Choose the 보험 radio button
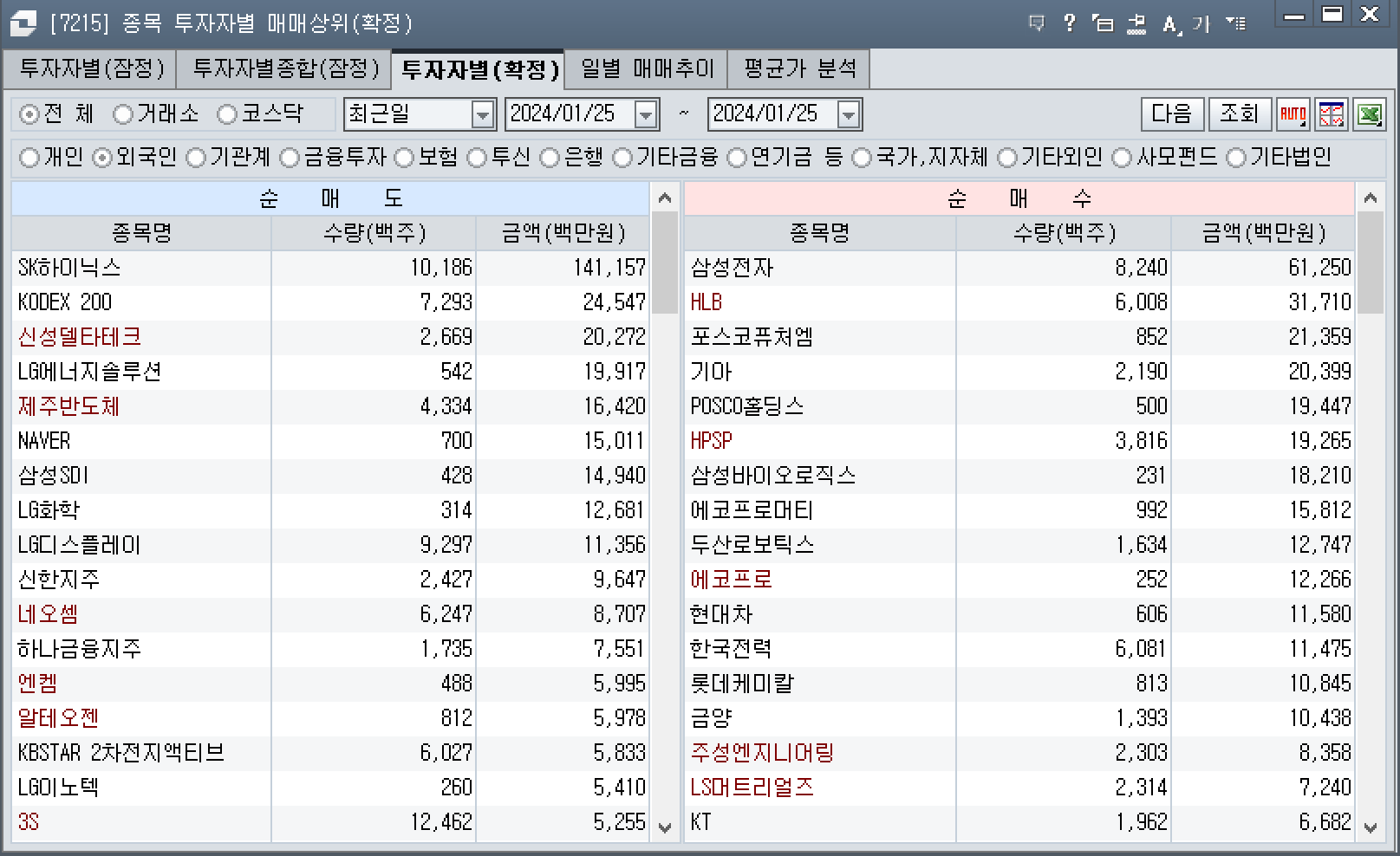Image resolution: width=1400 pixels, height=856 pixels. pos(404,158)
